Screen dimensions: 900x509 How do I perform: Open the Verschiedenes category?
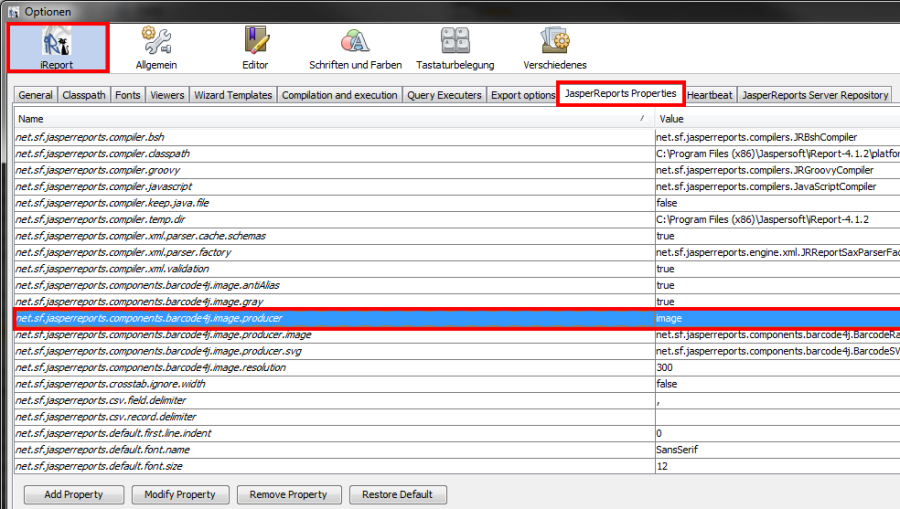pyautogui.click(x=554, y=48)
